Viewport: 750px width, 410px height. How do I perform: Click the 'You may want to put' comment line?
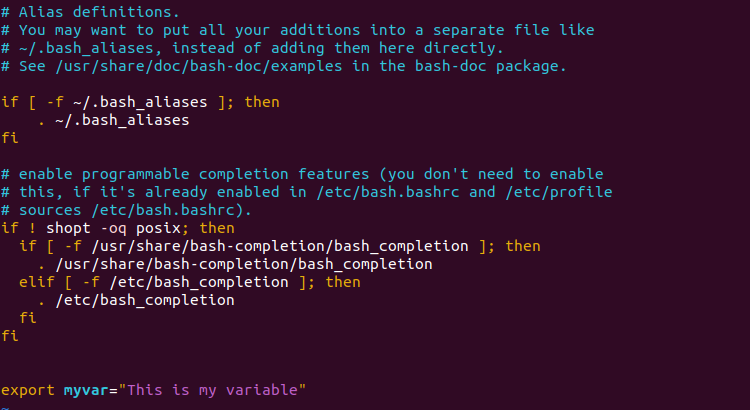(x=298, y=30)
